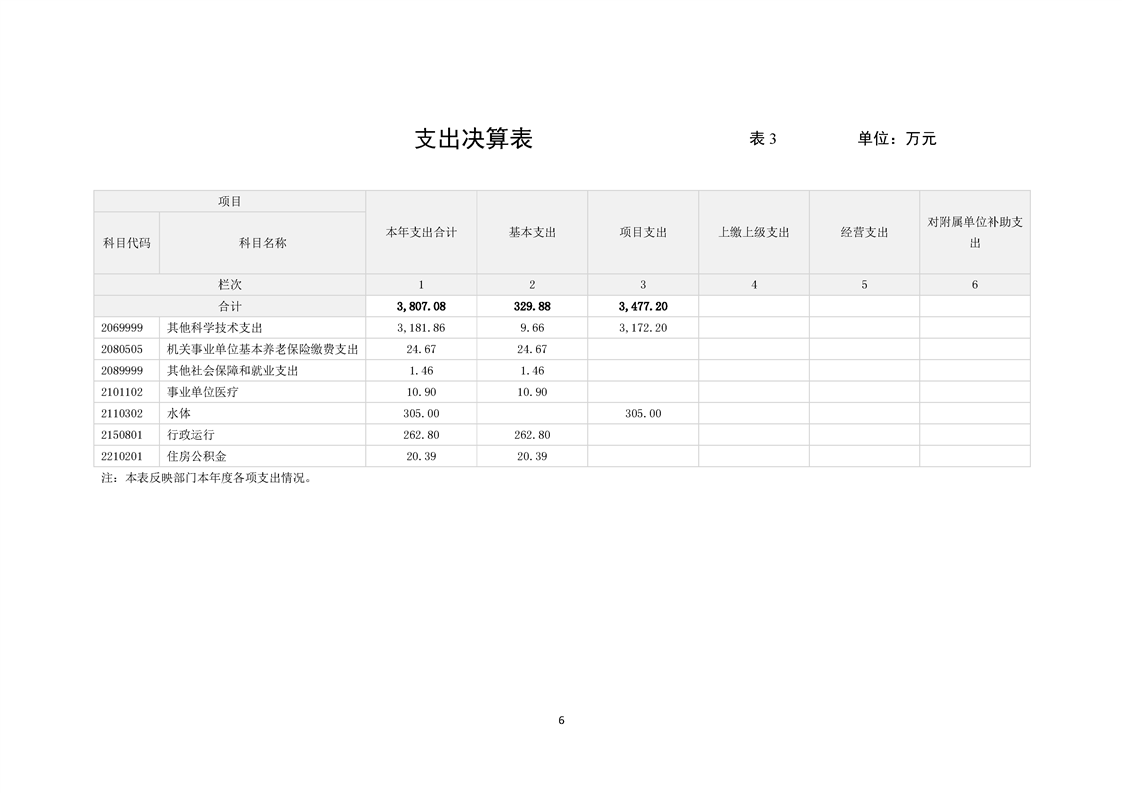Viewport: 1122px width, 793px height.
Task: Select the 基本支出 column header
Action: click(532, 232)
